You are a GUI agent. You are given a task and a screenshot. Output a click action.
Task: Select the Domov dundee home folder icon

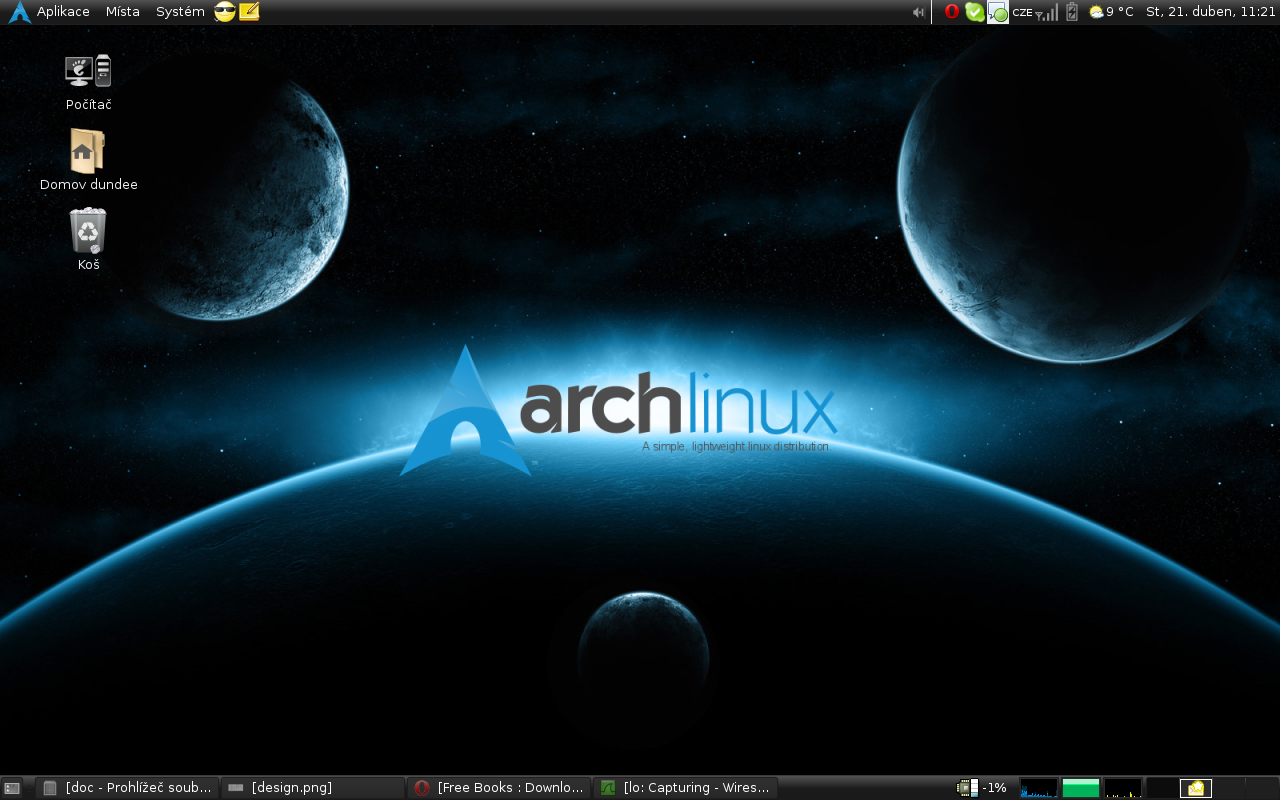pyautogui.click(x=88, y=160)
